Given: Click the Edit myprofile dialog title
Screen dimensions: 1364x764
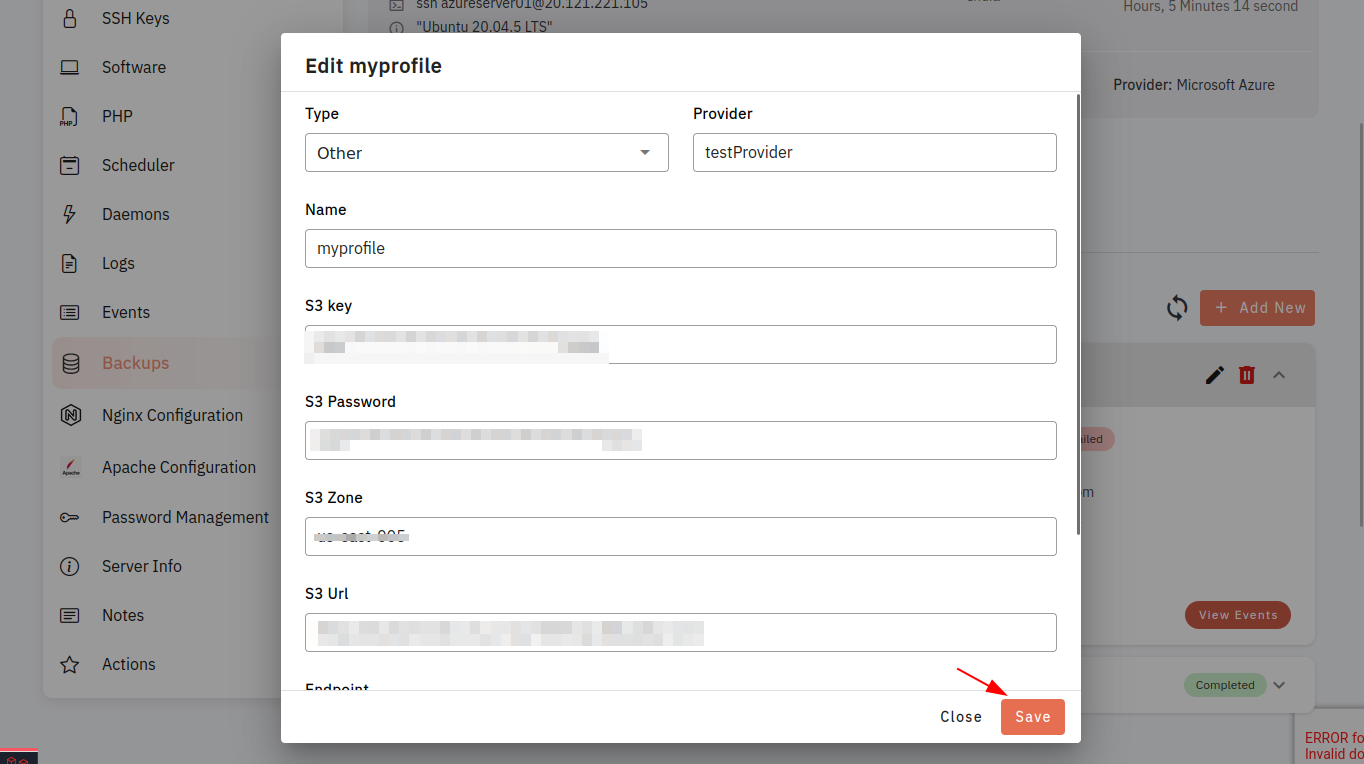Looking at the screenshot, I should click(373, 66).
